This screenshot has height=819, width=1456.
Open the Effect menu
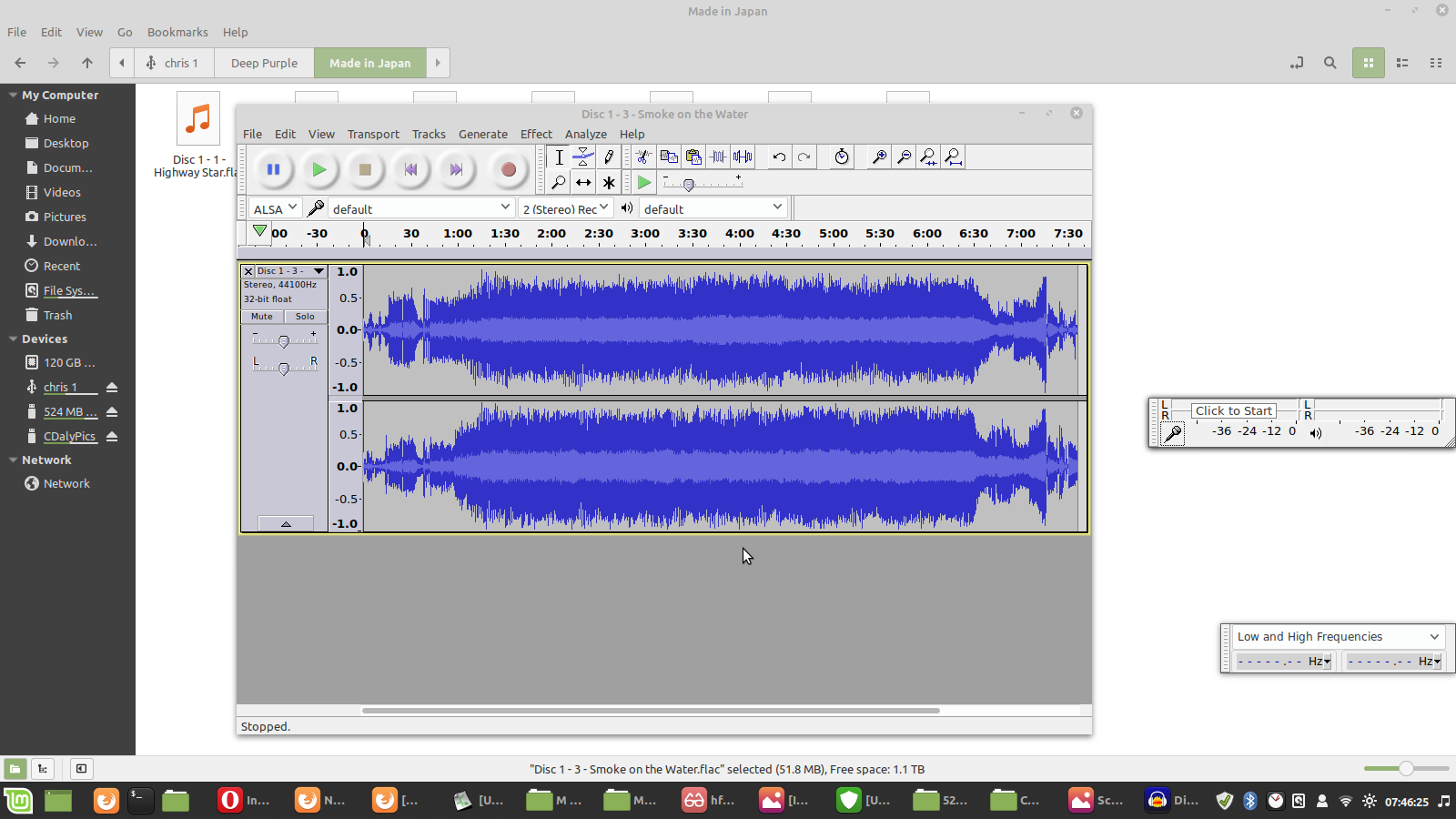click(x=536, y=134)
